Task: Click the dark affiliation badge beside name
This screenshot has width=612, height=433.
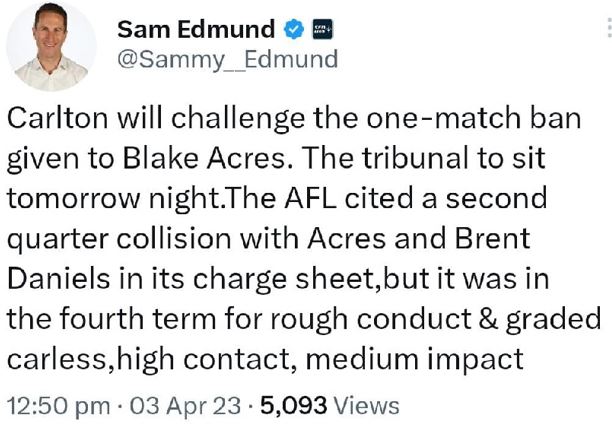Action: pos(323,27)
